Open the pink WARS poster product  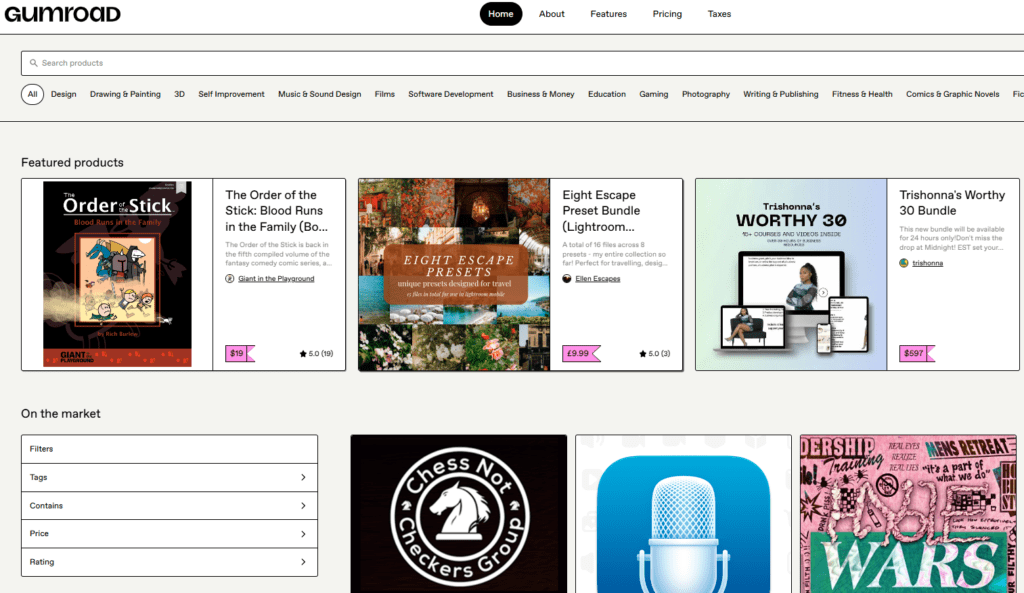tap(908, 514)
